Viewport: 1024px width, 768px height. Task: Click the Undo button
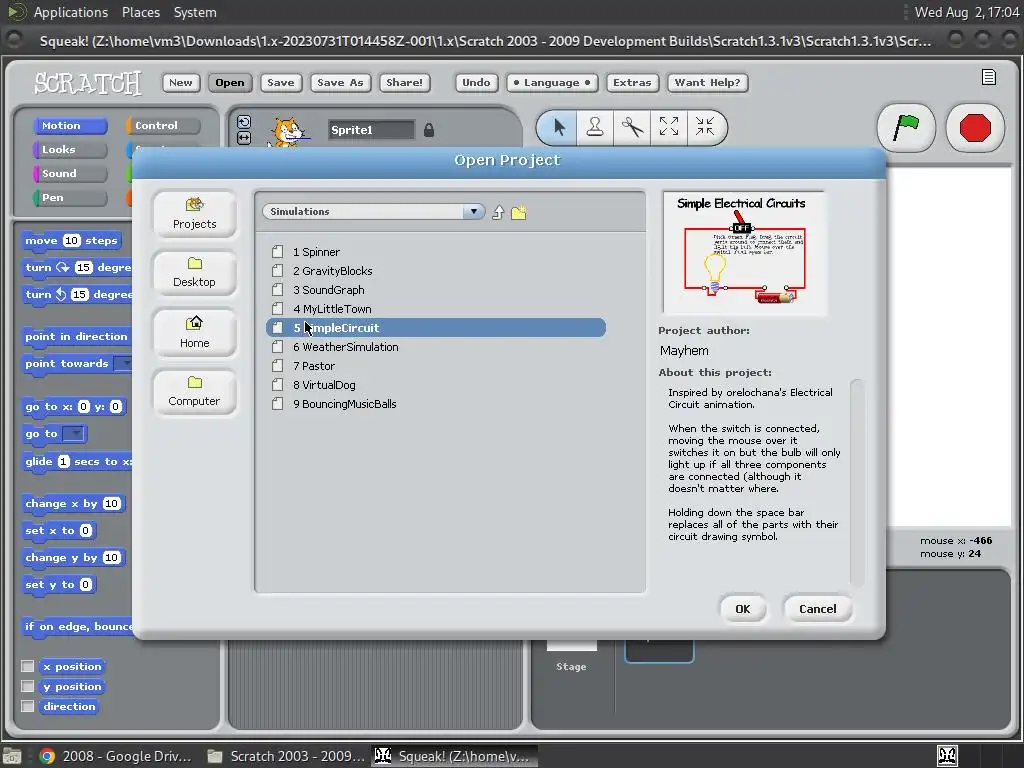pyautogui.click(x=476, y=82)
